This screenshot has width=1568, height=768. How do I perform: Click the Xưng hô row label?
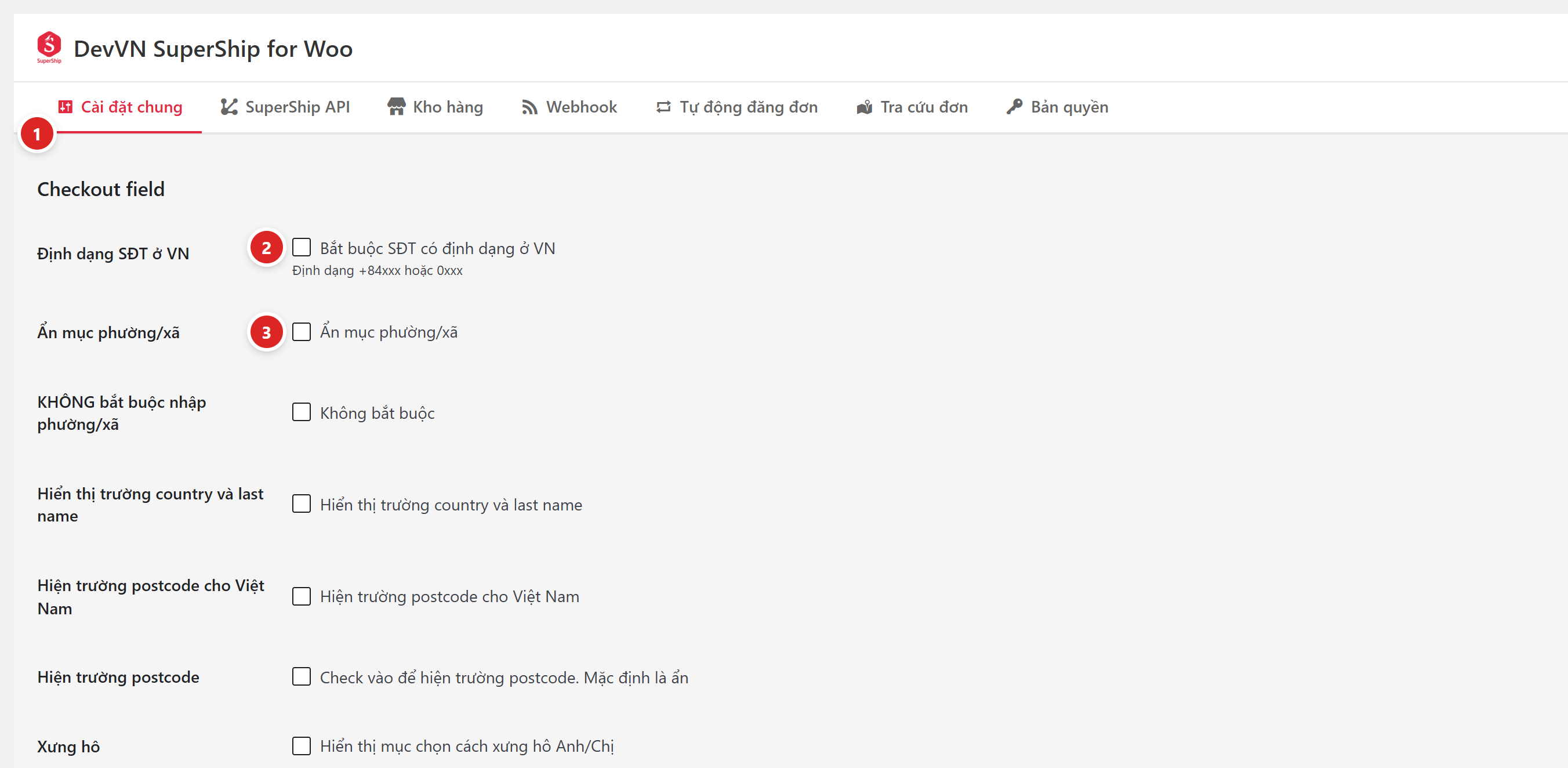click(x=68, y=747)
